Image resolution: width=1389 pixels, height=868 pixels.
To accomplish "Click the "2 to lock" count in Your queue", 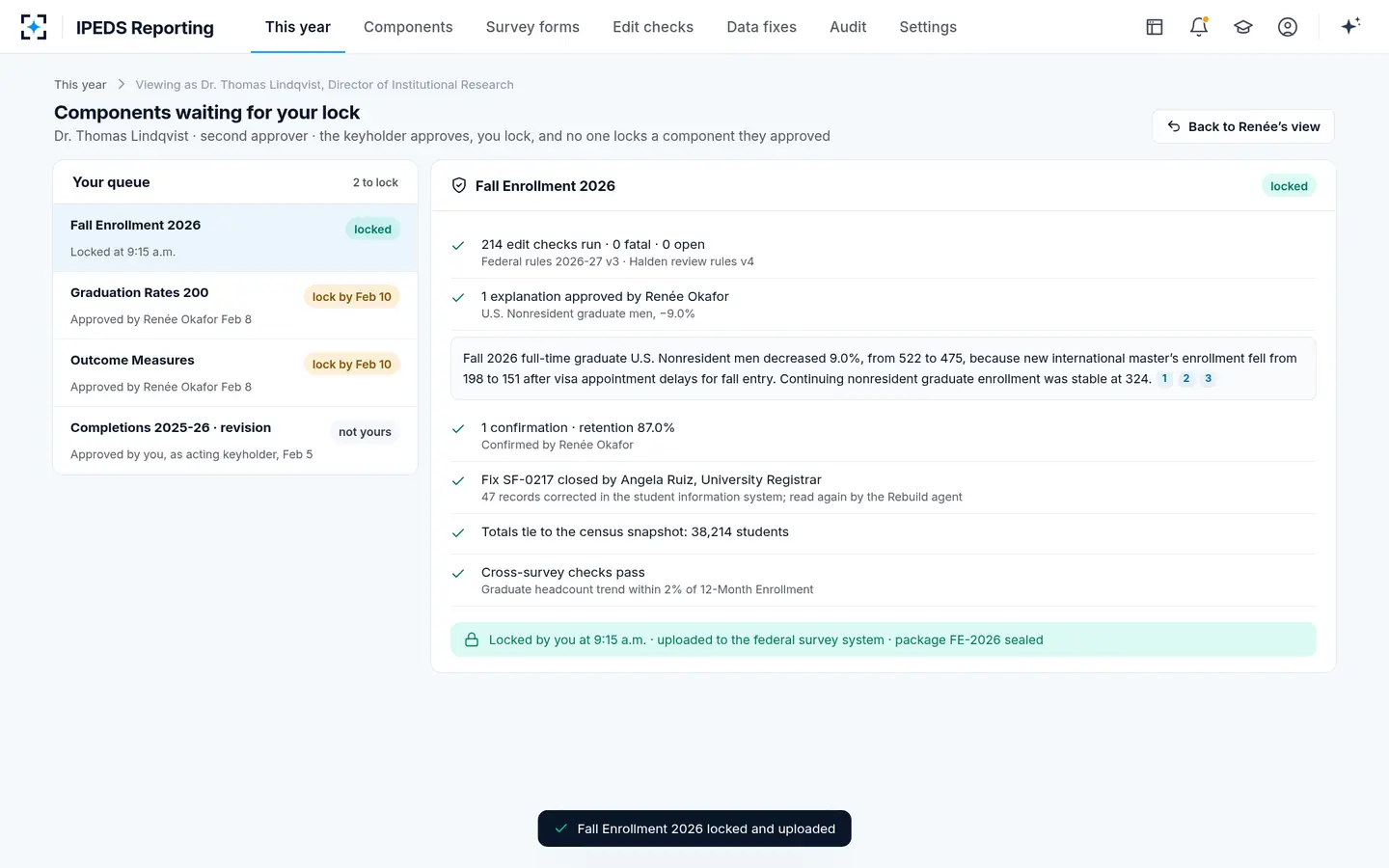I will pyautogui.click(x=375, y=182).
